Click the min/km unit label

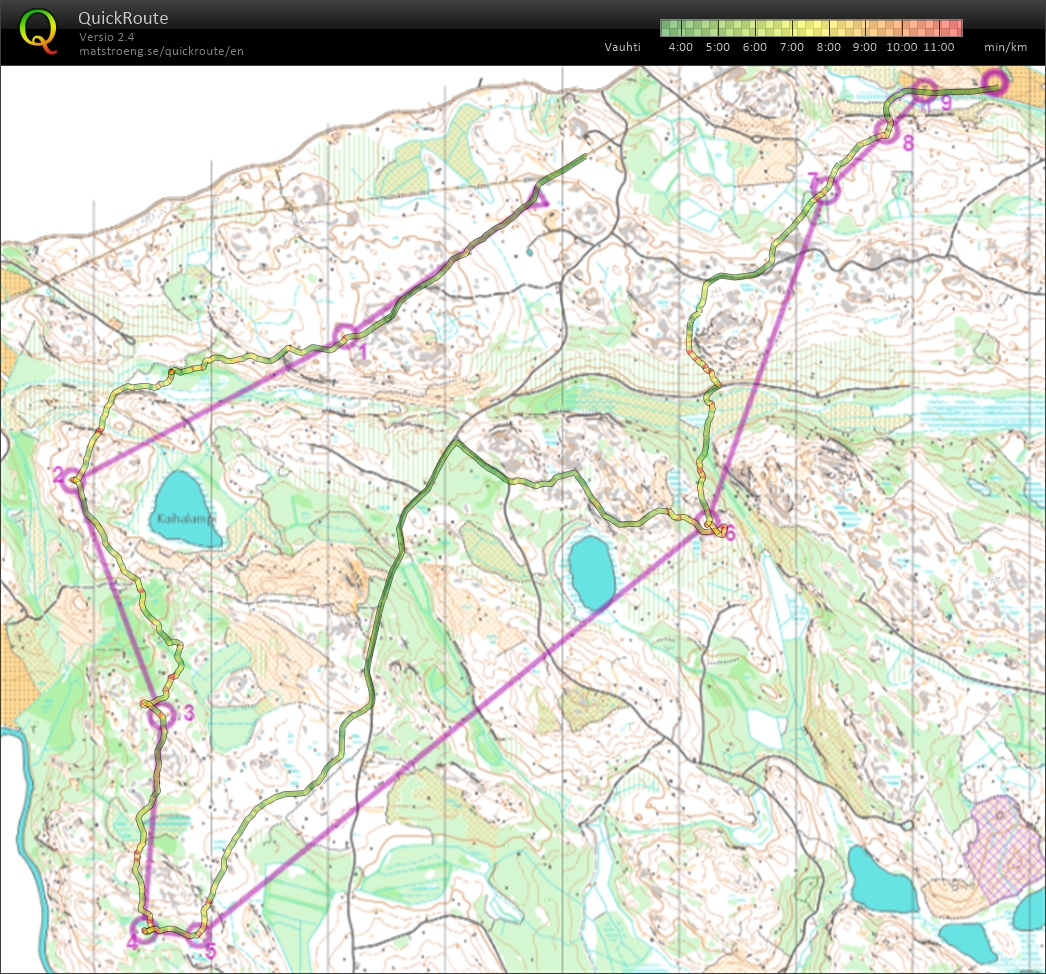click(x=1005, y=47)
